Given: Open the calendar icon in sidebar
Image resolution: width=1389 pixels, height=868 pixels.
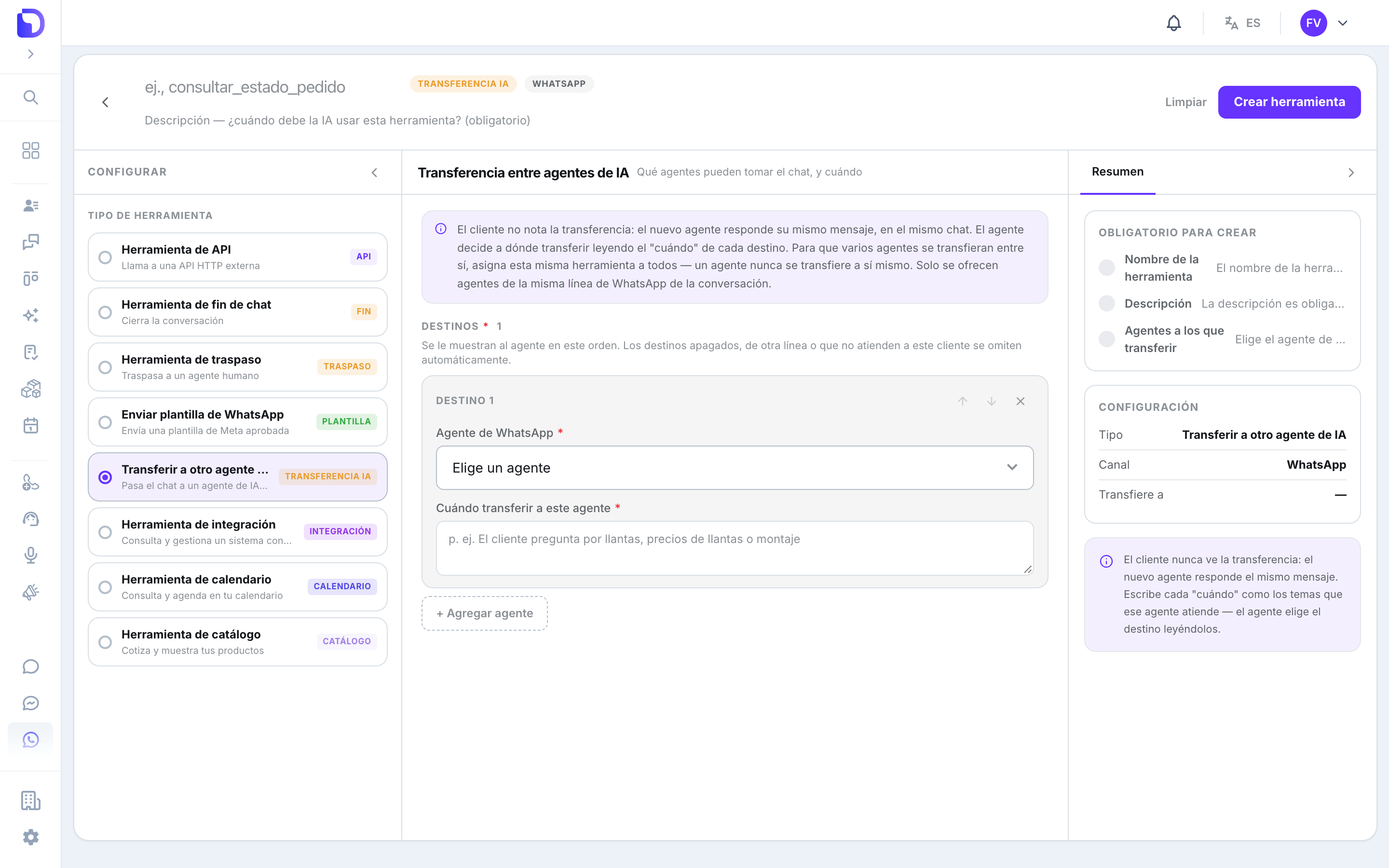Looking at the screenshot, I should click(x=30, y=425).
